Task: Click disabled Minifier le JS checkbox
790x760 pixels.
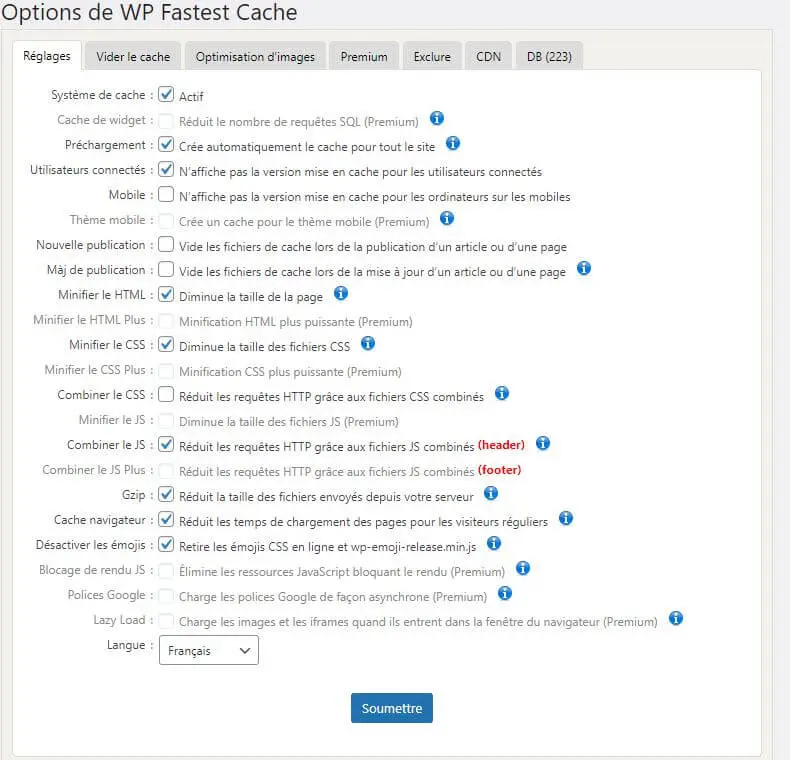Action: point(166,420)
